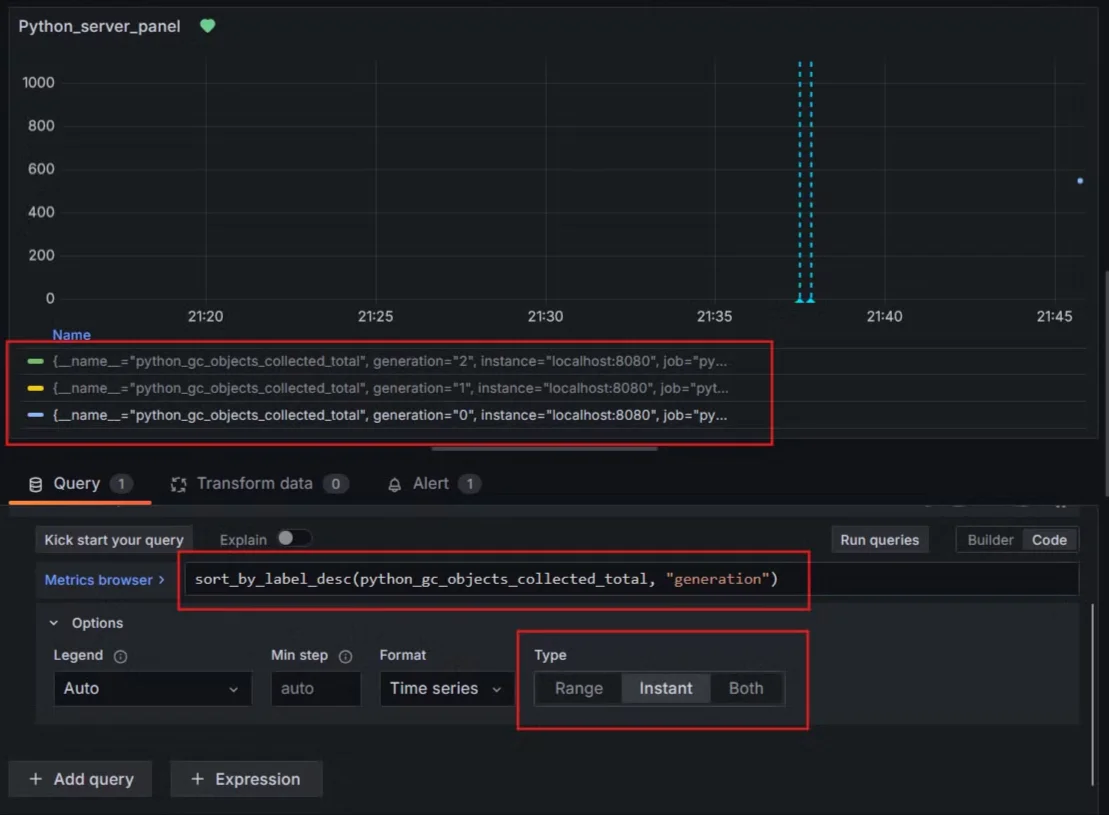This screenshot has width=1109, height=815.
Task: Click the Min step info icon
Action: [x=345, y=657]
